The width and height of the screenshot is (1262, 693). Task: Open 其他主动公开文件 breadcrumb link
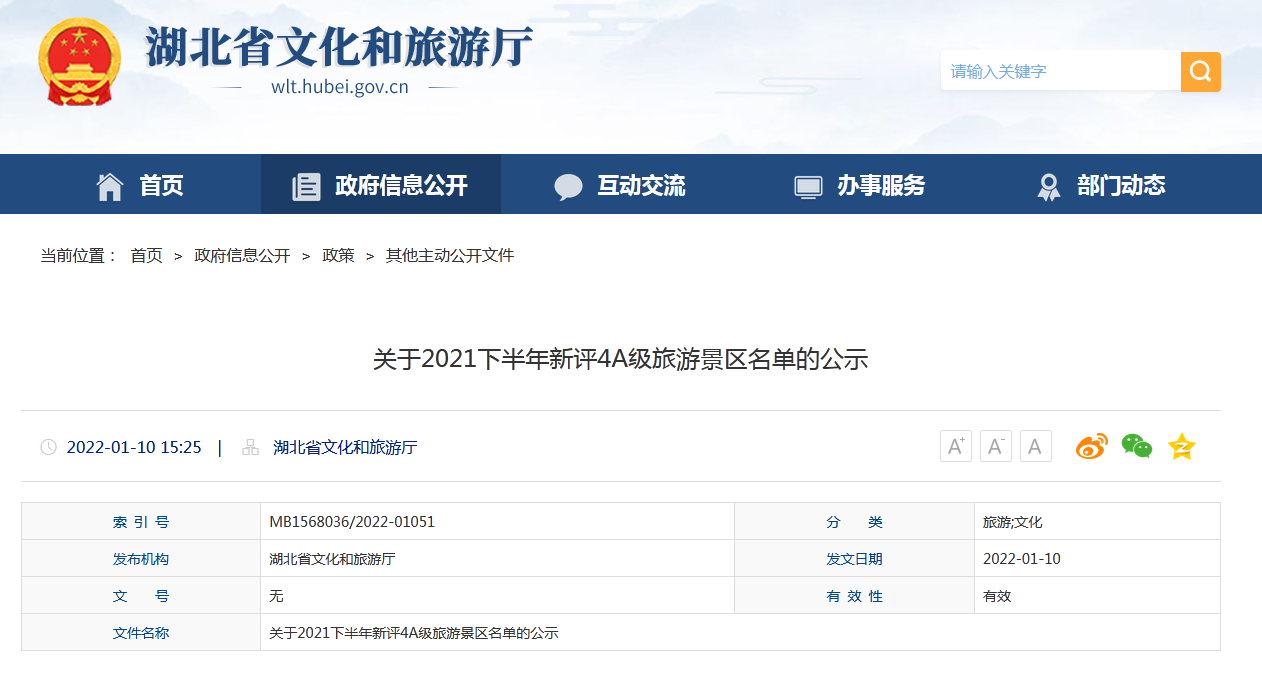450,256
